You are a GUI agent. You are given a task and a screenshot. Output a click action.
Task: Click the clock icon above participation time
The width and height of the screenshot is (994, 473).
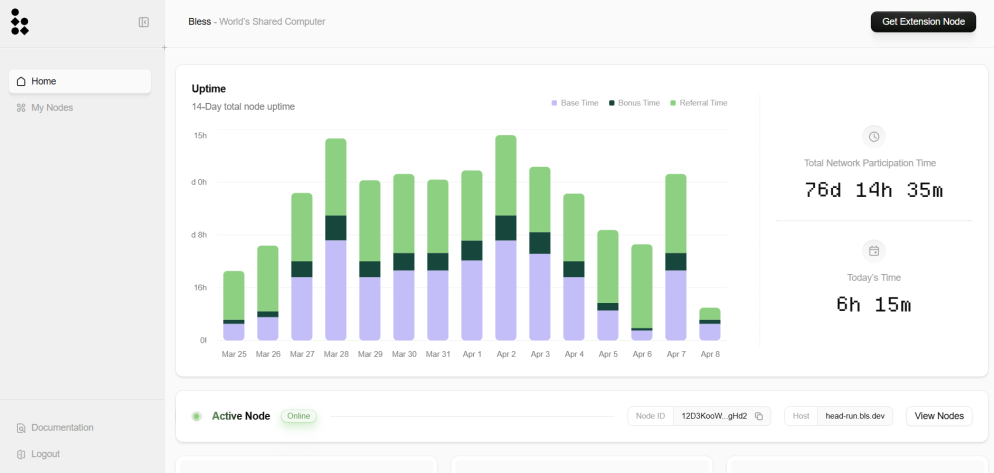[874, 136]
